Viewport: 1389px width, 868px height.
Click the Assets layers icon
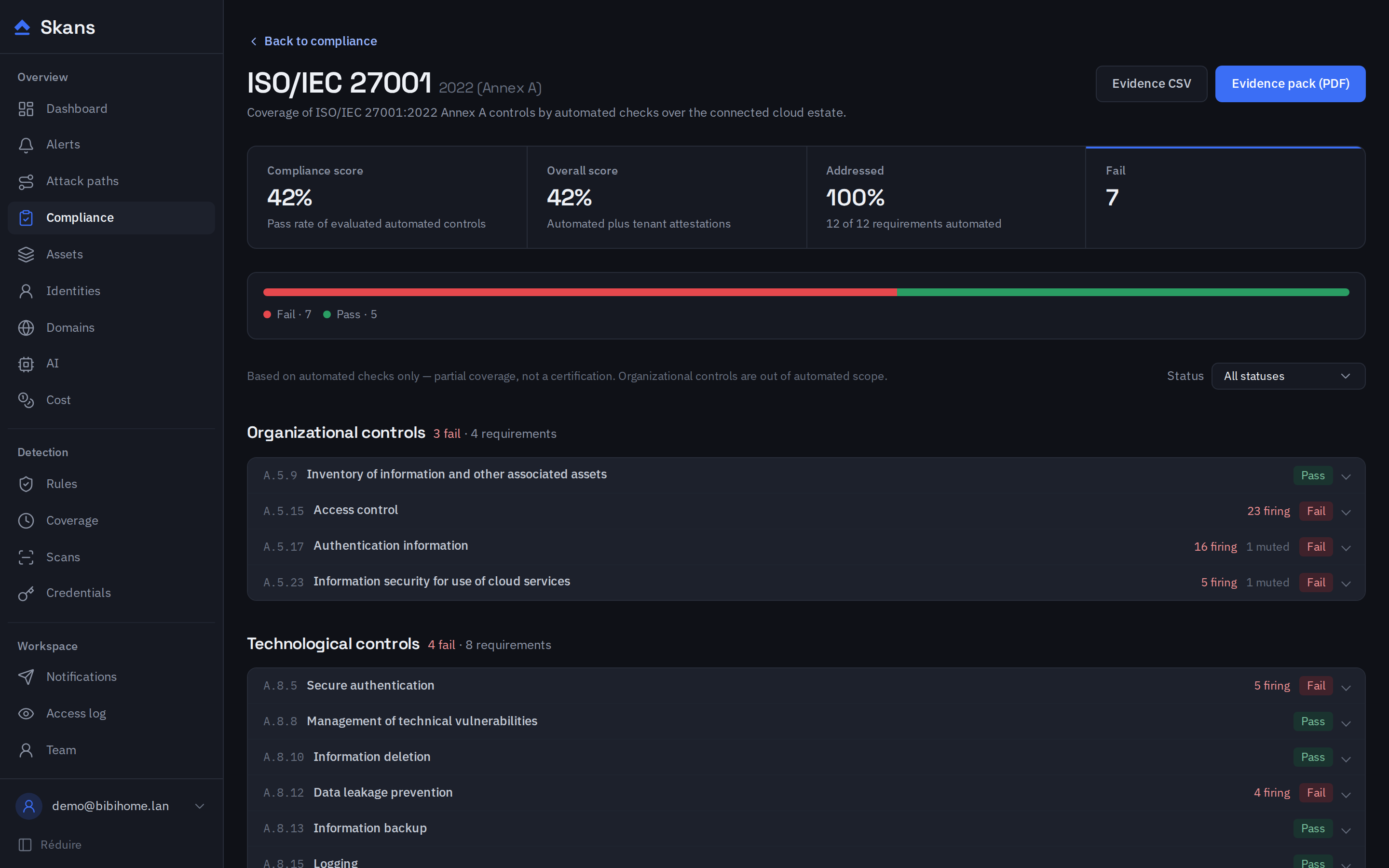(x=26, y=254)
